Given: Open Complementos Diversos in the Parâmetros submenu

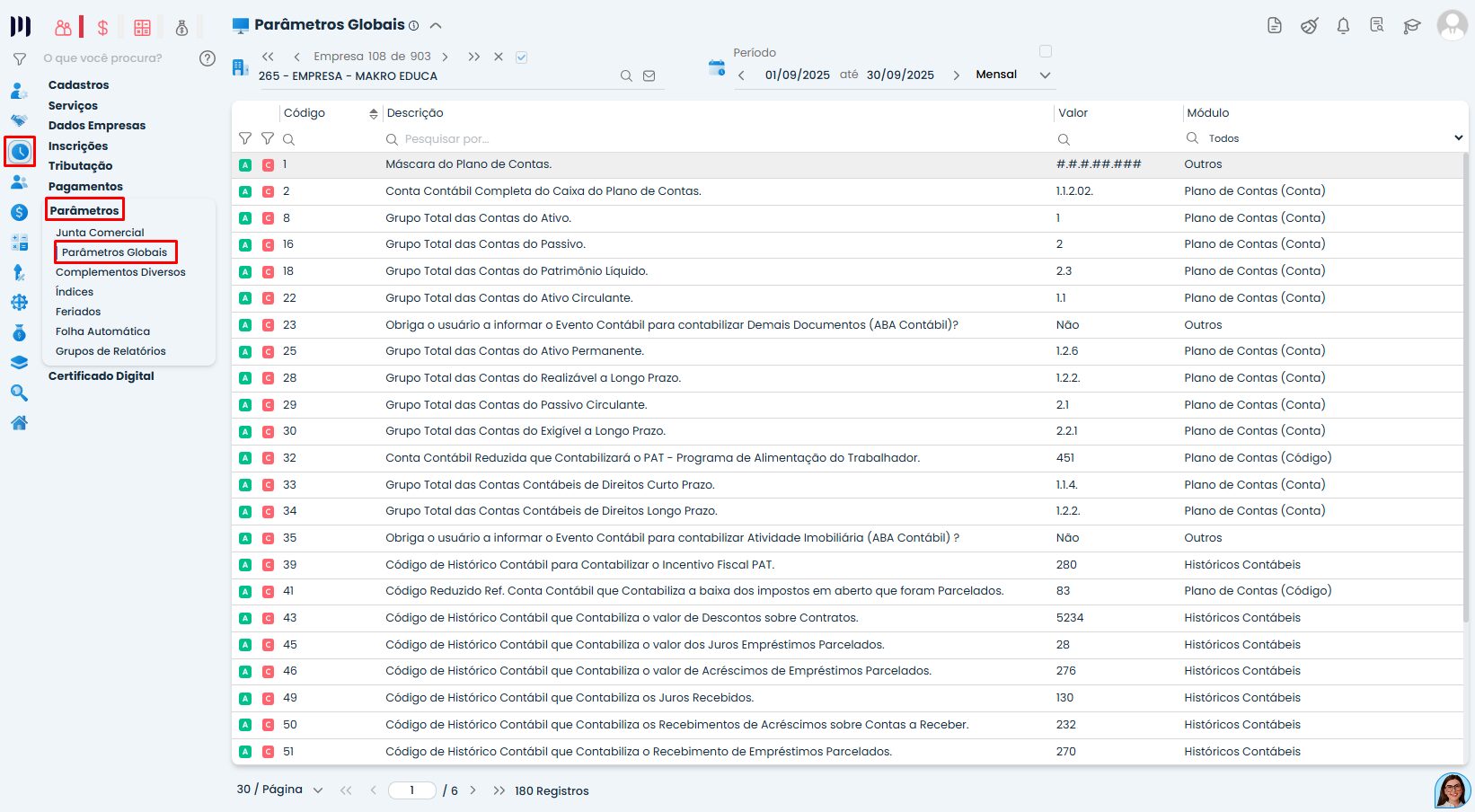Looking at the screenshot, I should [x=120, y=272].
